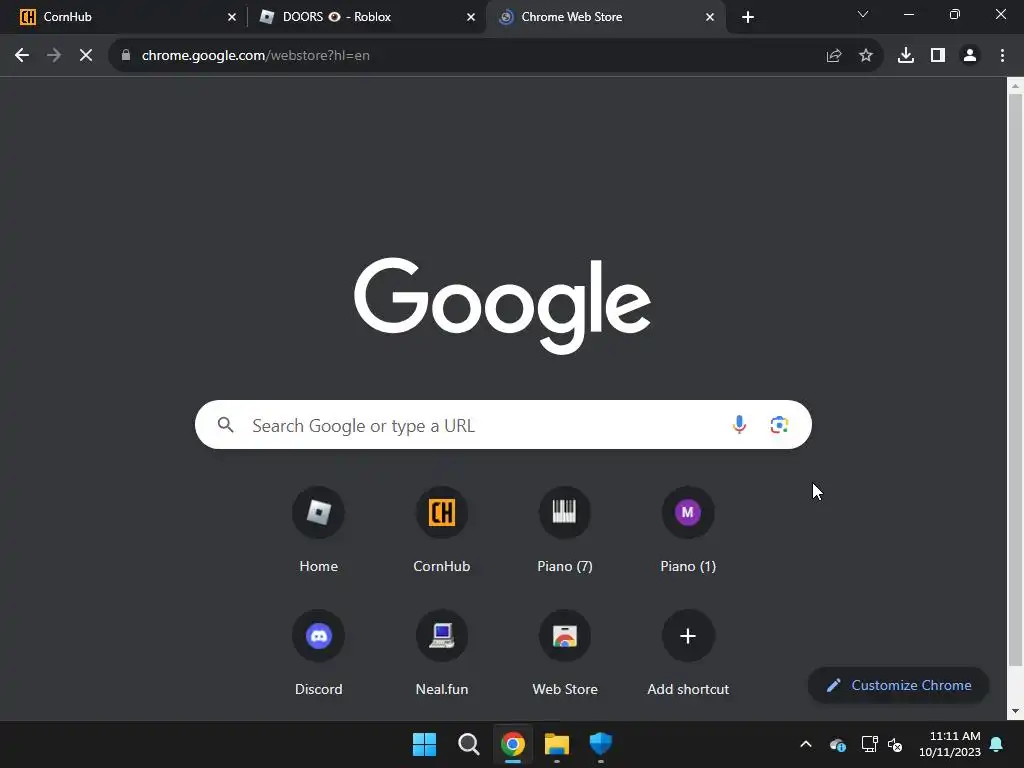Viewport: 1024px width, 768px height.
Task: Click the Customize Chrome button
Action: pos(899,685)
